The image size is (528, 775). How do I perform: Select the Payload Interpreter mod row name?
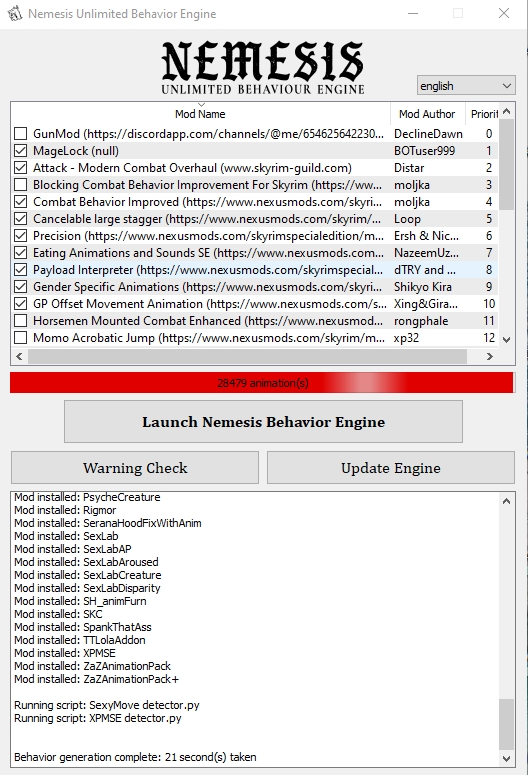[x=208, y=270]
